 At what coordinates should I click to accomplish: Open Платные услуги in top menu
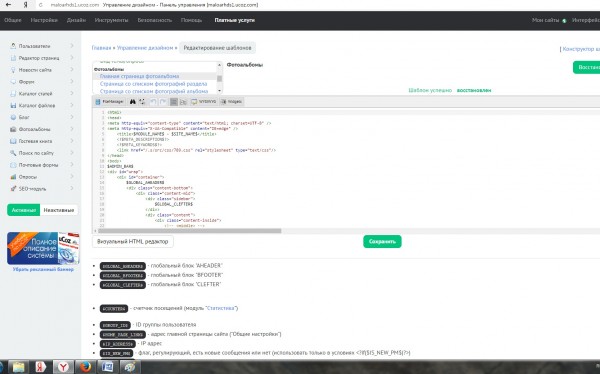click(x=235, y=20)
